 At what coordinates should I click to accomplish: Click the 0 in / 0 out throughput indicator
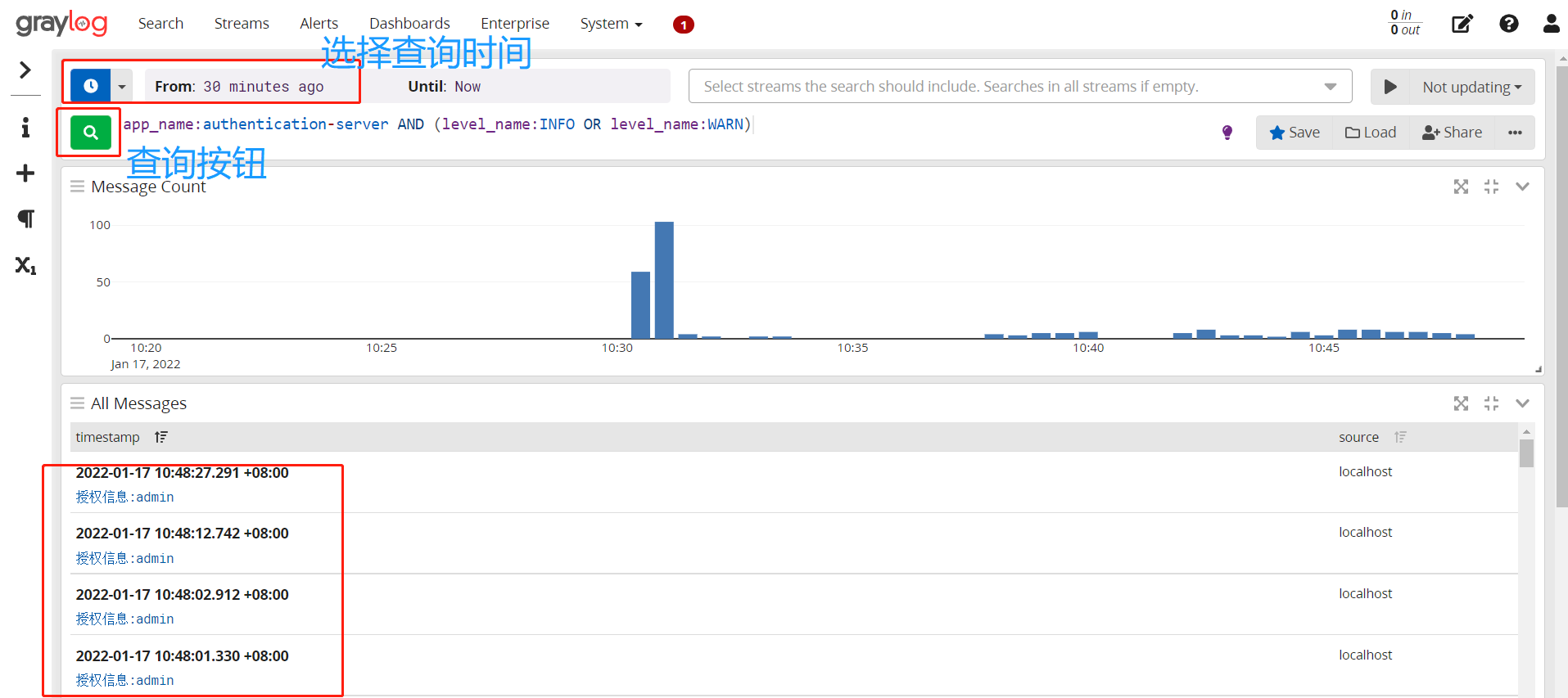(x=1405, y=23)
